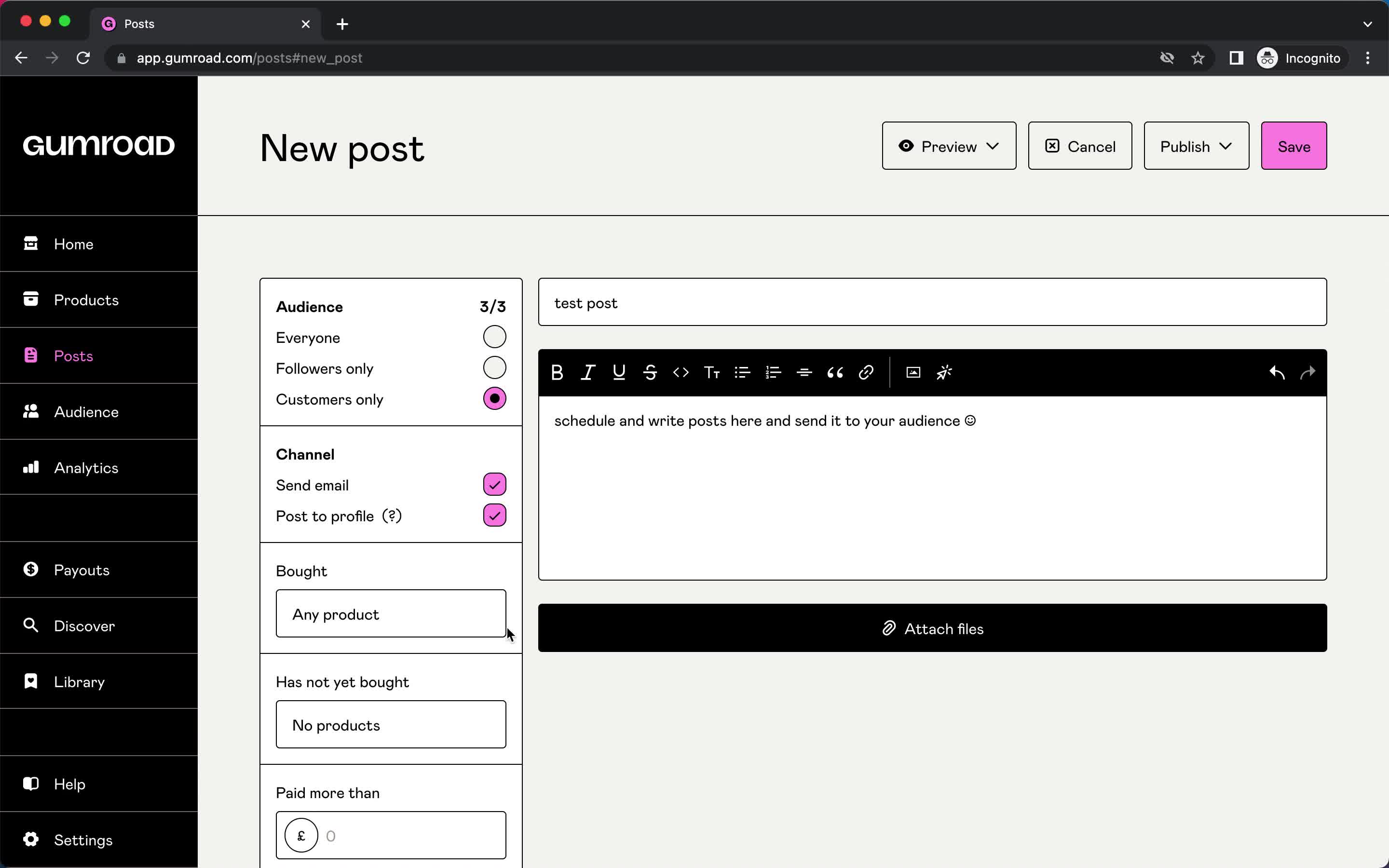Cancel the new post
Image resolution: width=1389 pixels, height=868 pixels.
click(1080, 146)
